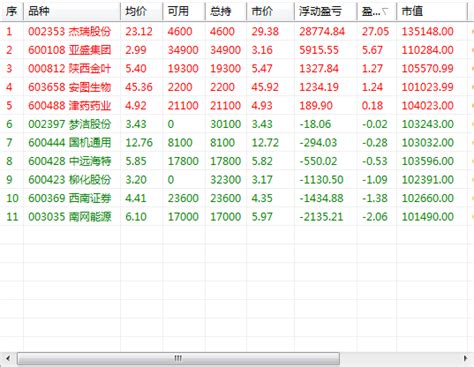Click market value 104023.00
This screenshot has width=474, height=367.
pos(428,106)
